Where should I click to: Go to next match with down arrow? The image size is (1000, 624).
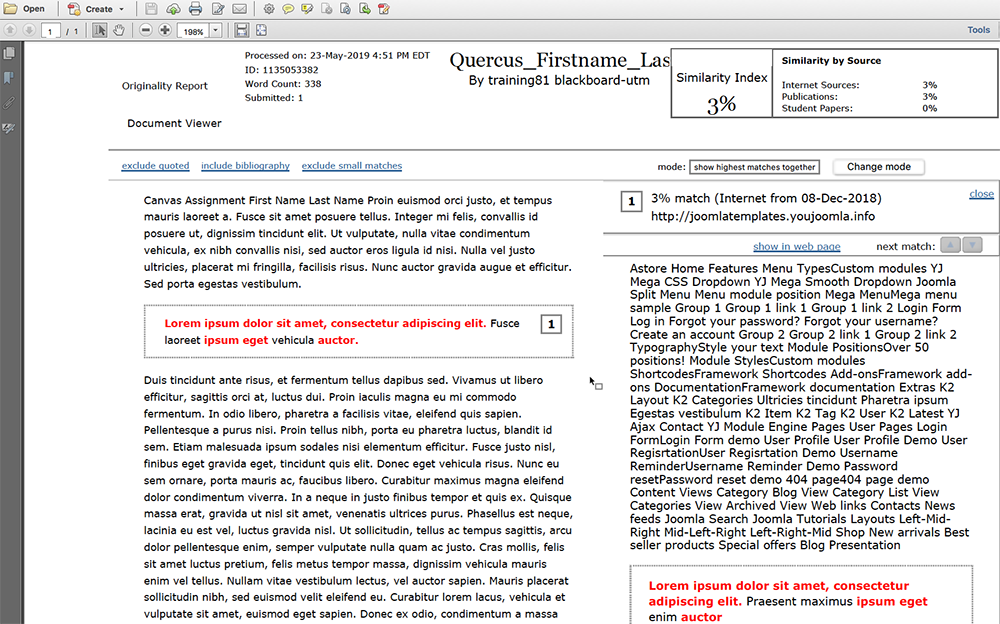973,245
